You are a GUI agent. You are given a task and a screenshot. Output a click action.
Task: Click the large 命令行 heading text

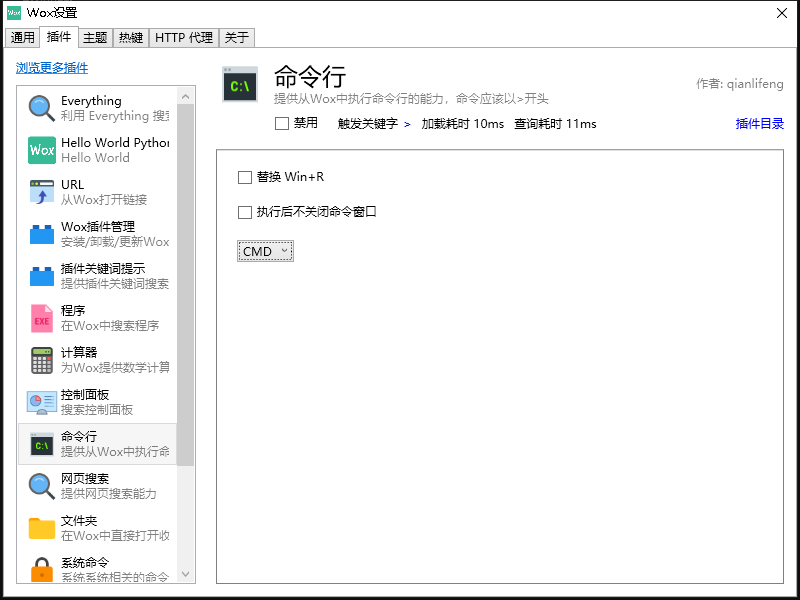coord(310,77)
